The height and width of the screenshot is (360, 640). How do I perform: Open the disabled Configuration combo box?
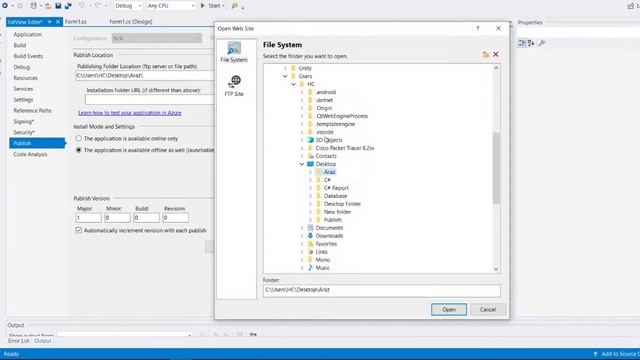click(157, 38)
